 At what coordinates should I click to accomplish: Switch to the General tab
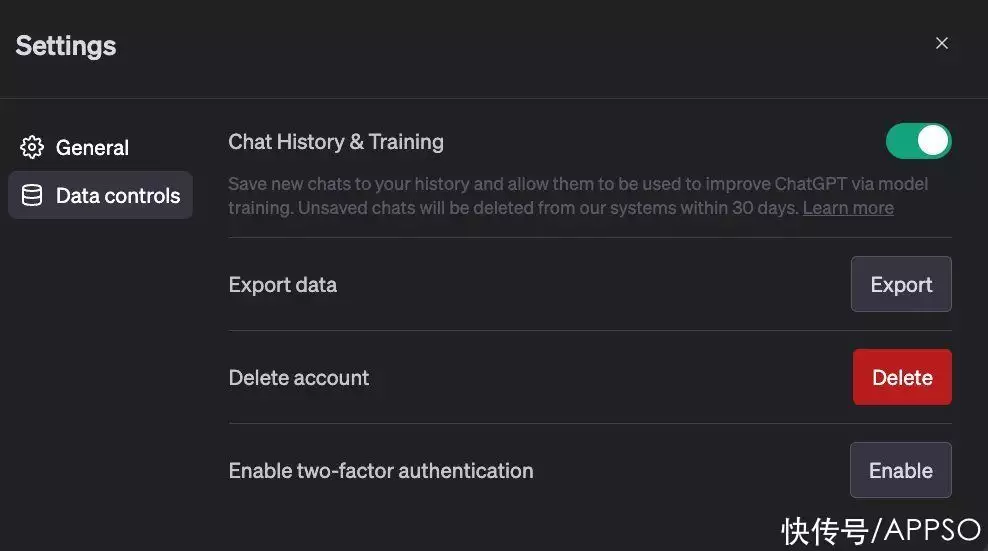92,148
